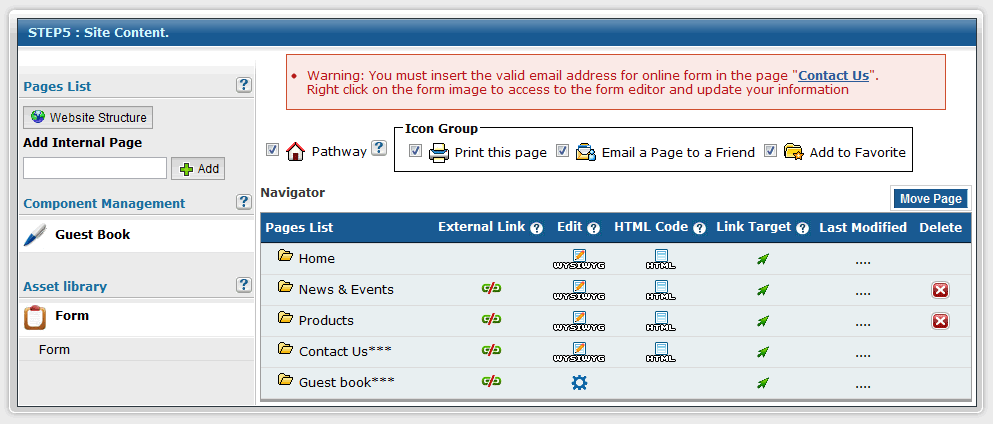The image size is (993, 424).
Task: Click the Add to Favorite folder icon
Action: point(794,152)
